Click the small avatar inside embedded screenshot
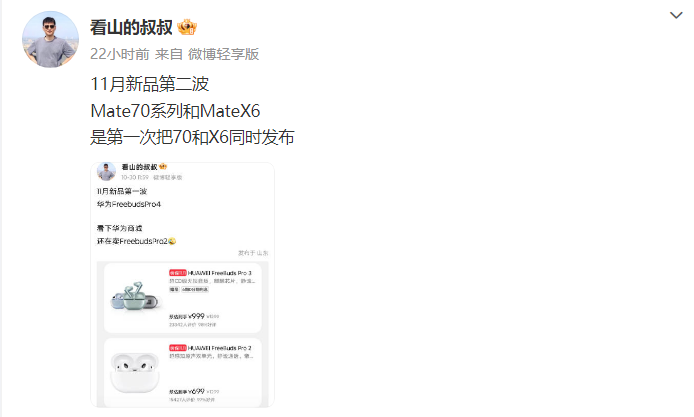The width and height of the screenshot is (694, 417). (106, 171)
